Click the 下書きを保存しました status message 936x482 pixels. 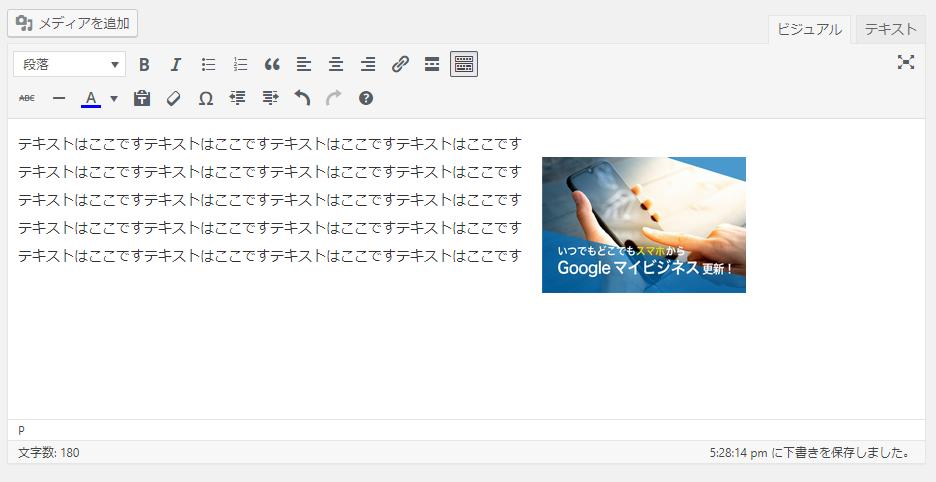pyautogui.click(x=809, y=453)
